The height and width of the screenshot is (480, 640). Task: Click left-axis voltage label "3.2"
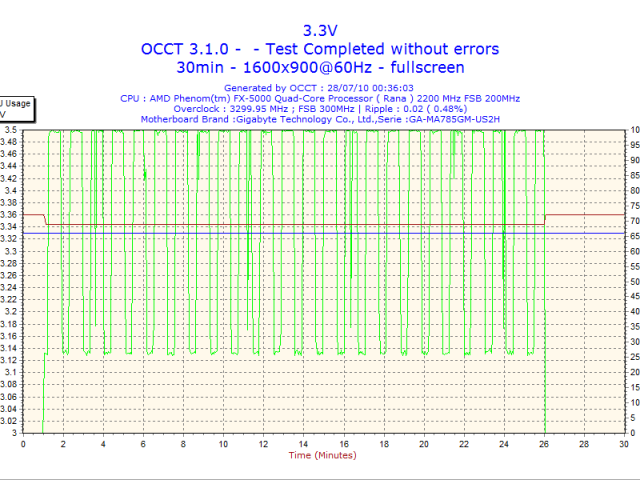[x=11, y=312]
